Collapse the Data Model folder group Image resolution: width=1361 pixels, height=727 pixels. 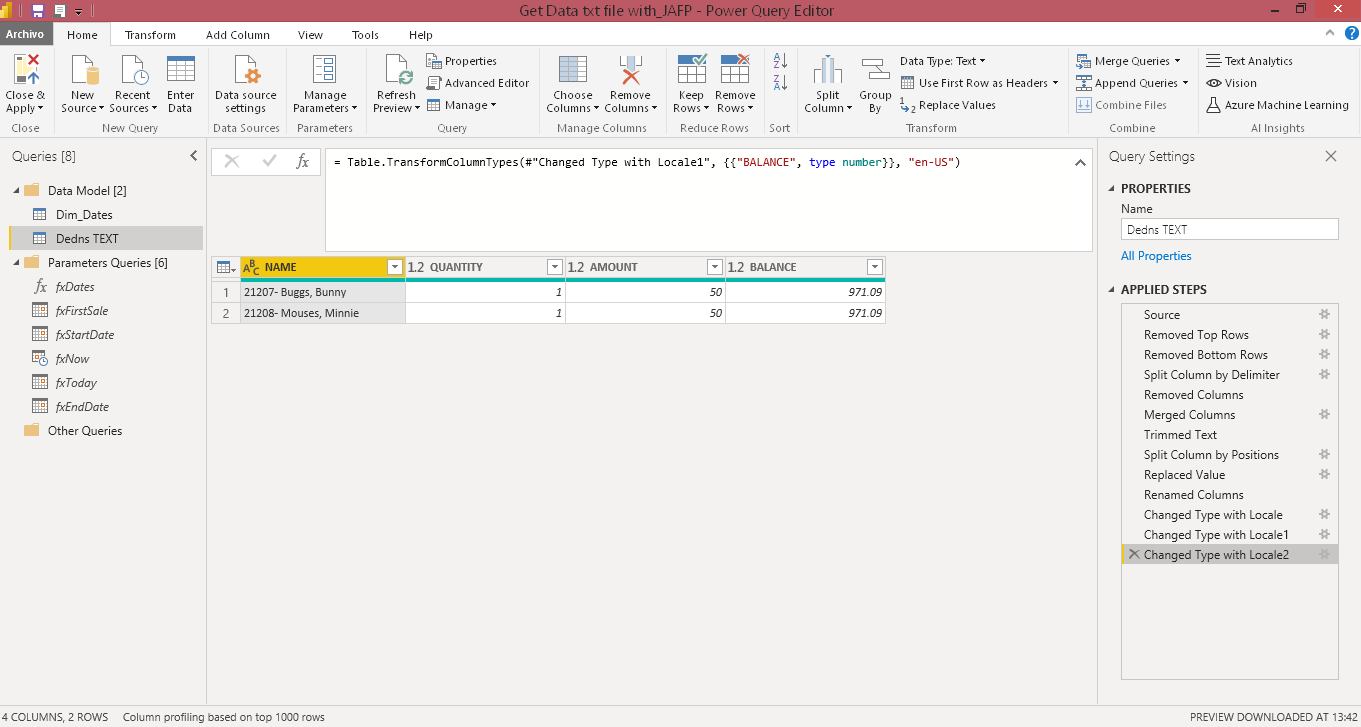click(x=16, y=191)
